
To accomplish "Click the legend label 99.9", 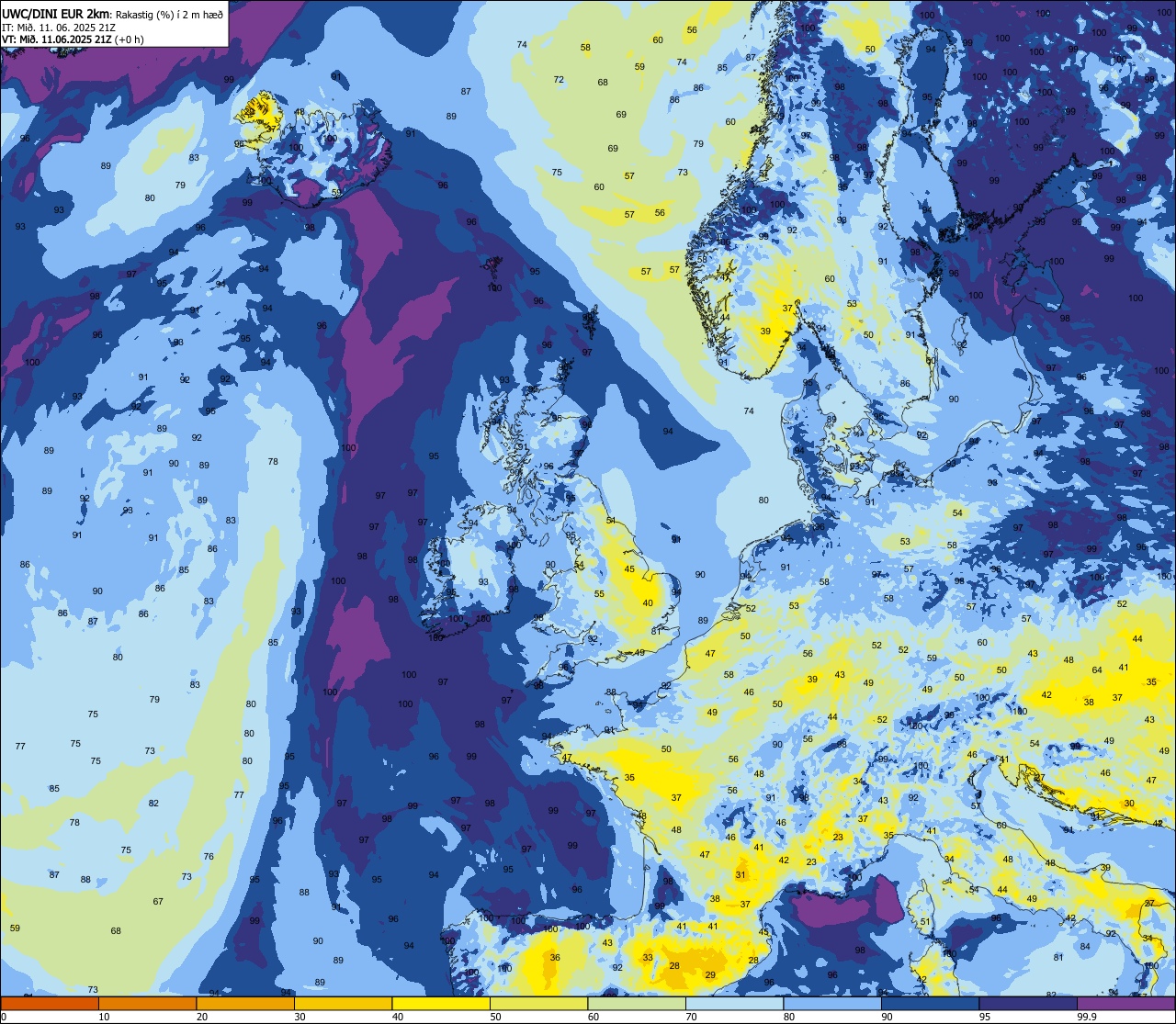I will pyautogui.click(x=1086, y=1017).
